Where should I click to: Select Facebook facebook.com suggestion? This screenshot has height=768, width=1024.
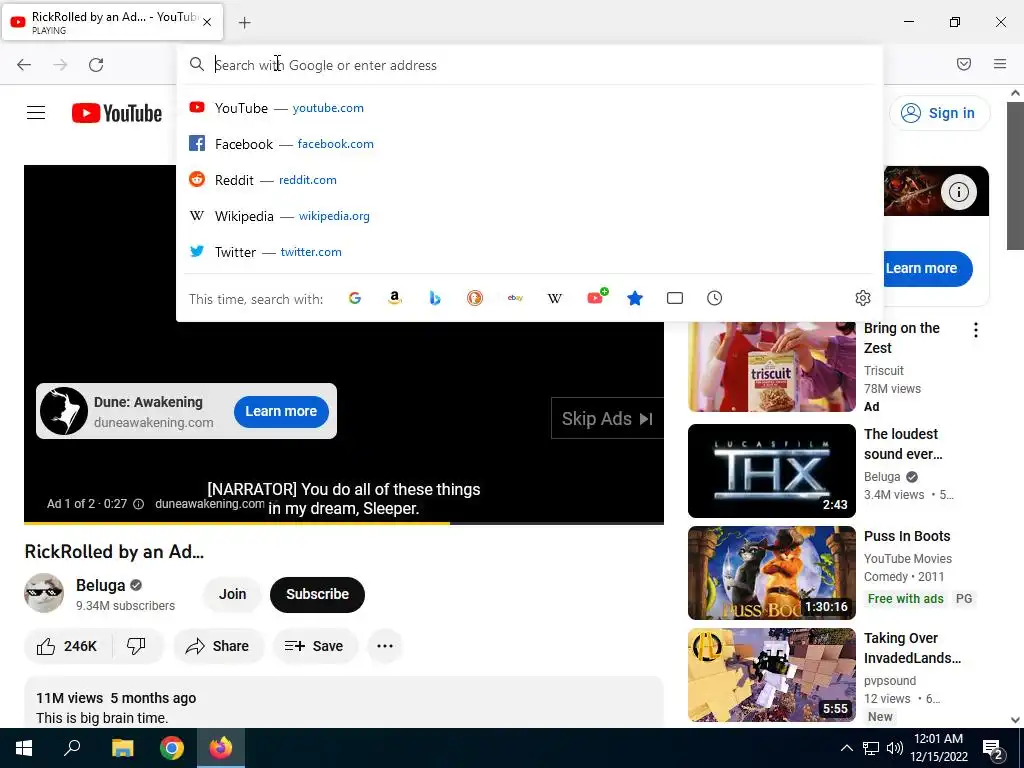click(530, 144)
